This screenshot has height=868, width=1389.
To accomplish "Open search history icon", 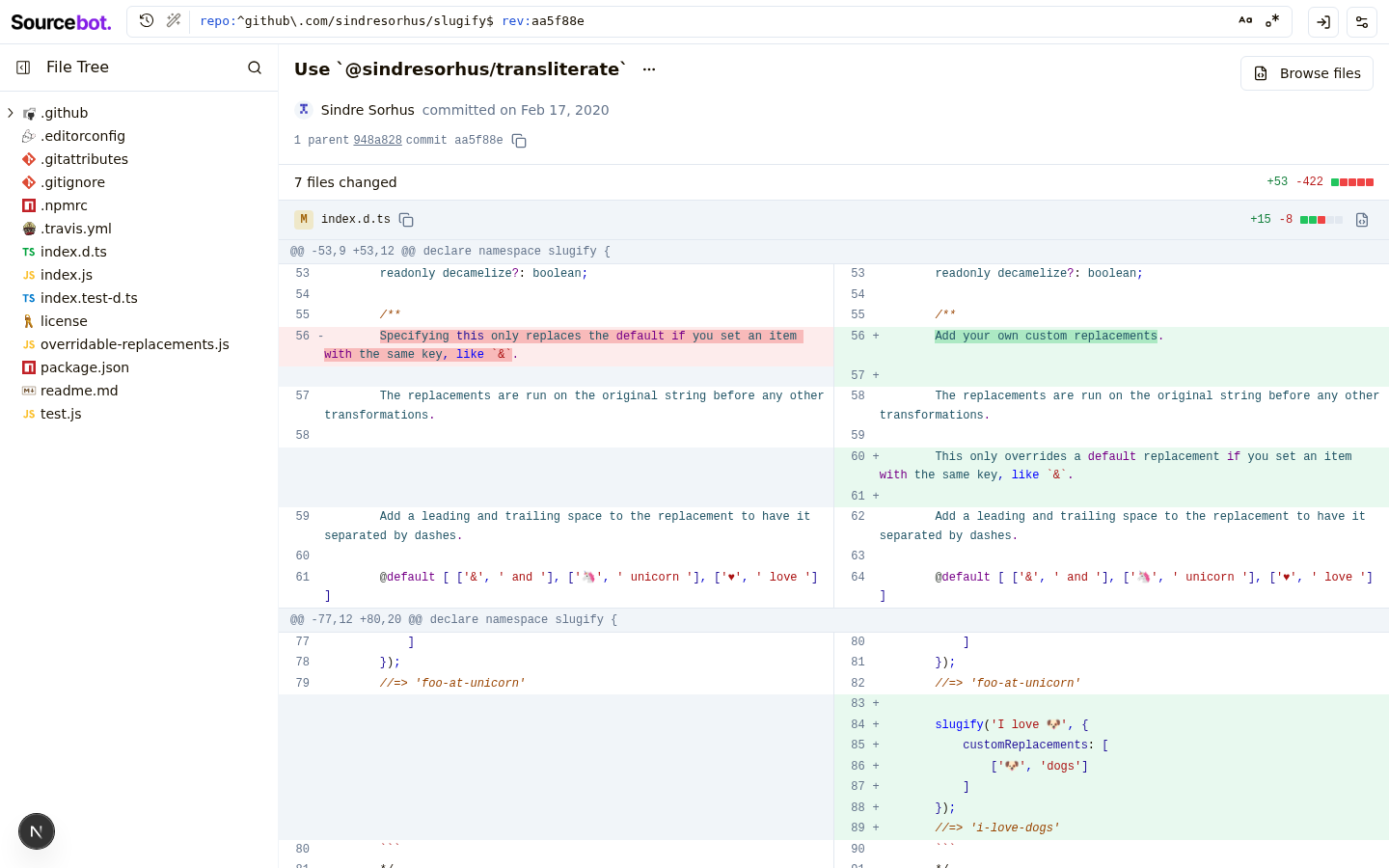I will point(147,20).
